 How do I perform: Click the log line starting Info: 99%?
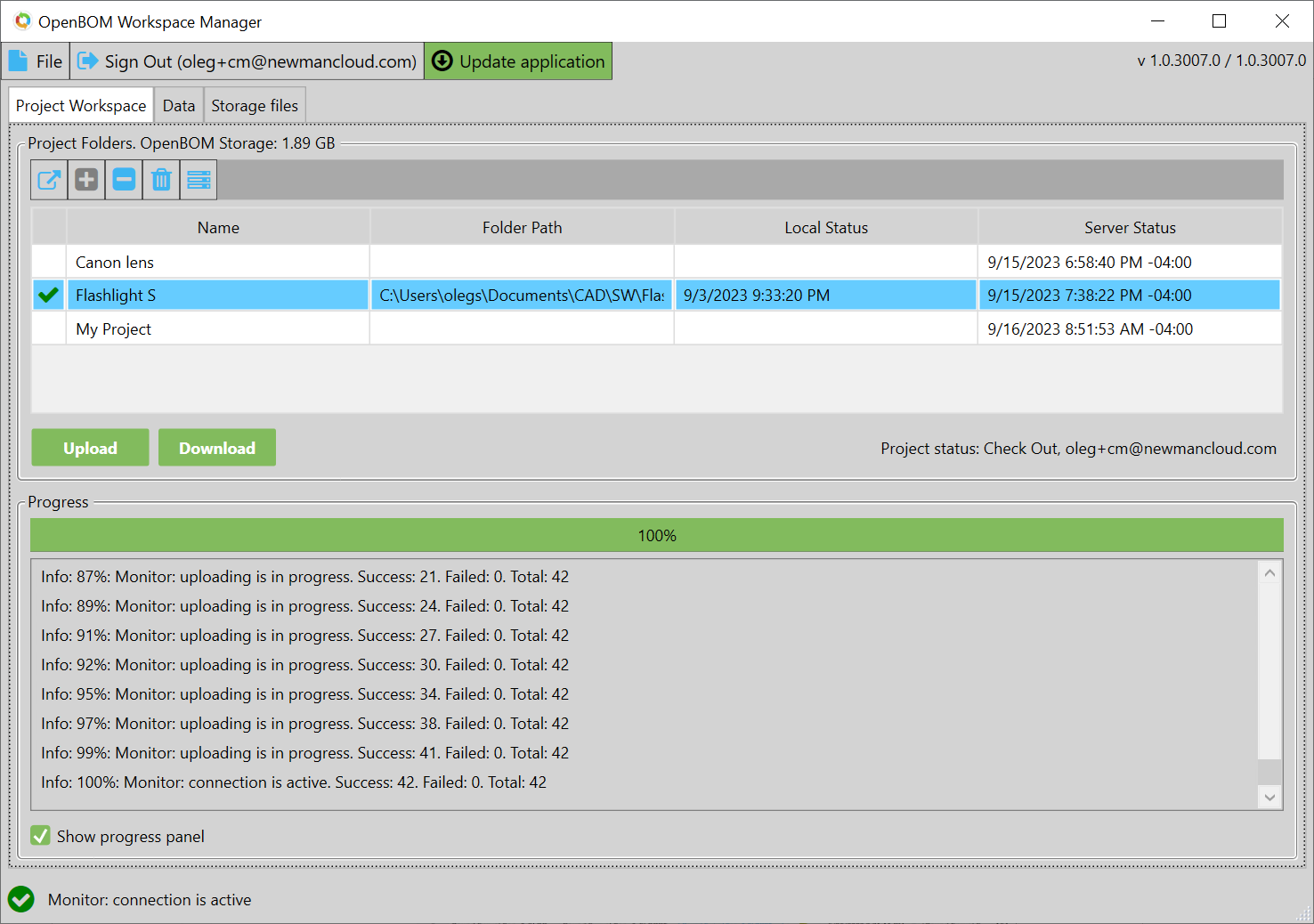[304, 753]
